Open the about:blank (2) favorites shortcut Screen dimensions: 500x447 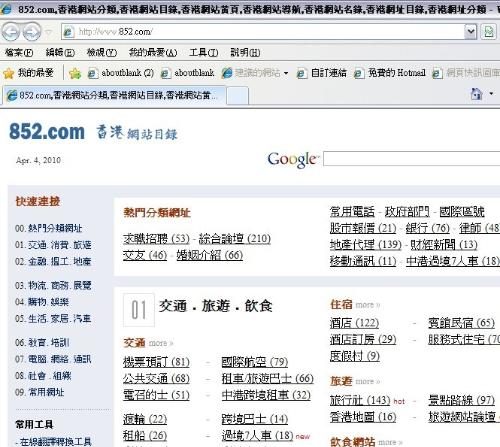pos(121,73)
